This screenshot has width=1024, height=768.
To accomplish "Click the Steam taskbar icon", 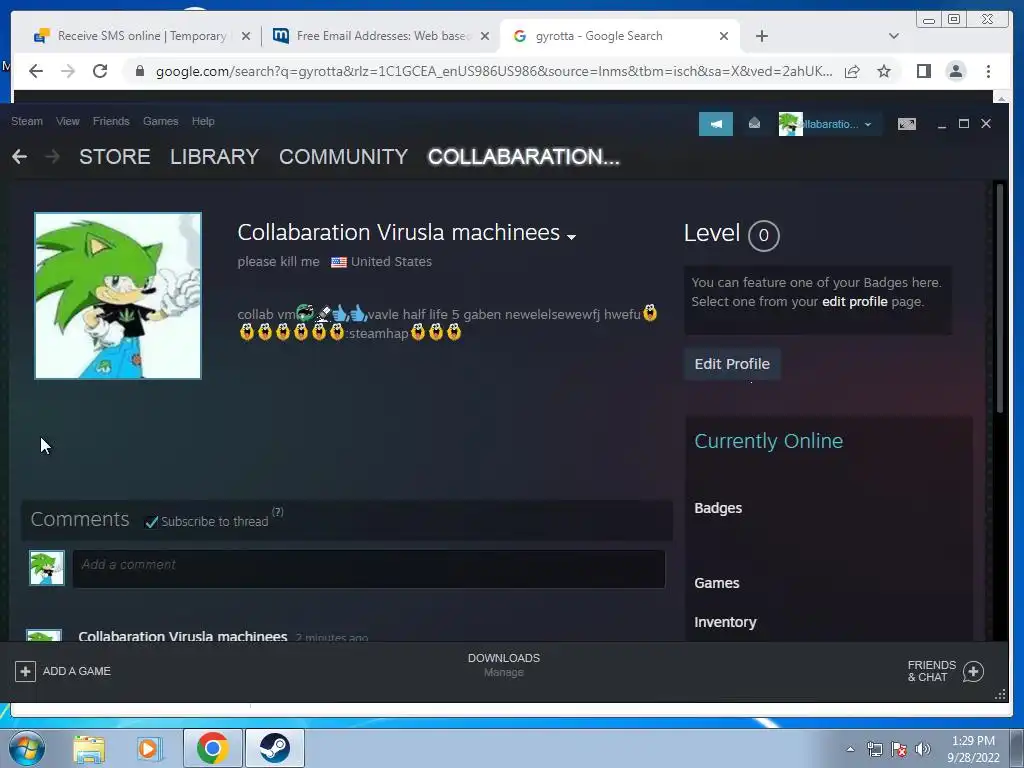I will click(x=274, y=748).
